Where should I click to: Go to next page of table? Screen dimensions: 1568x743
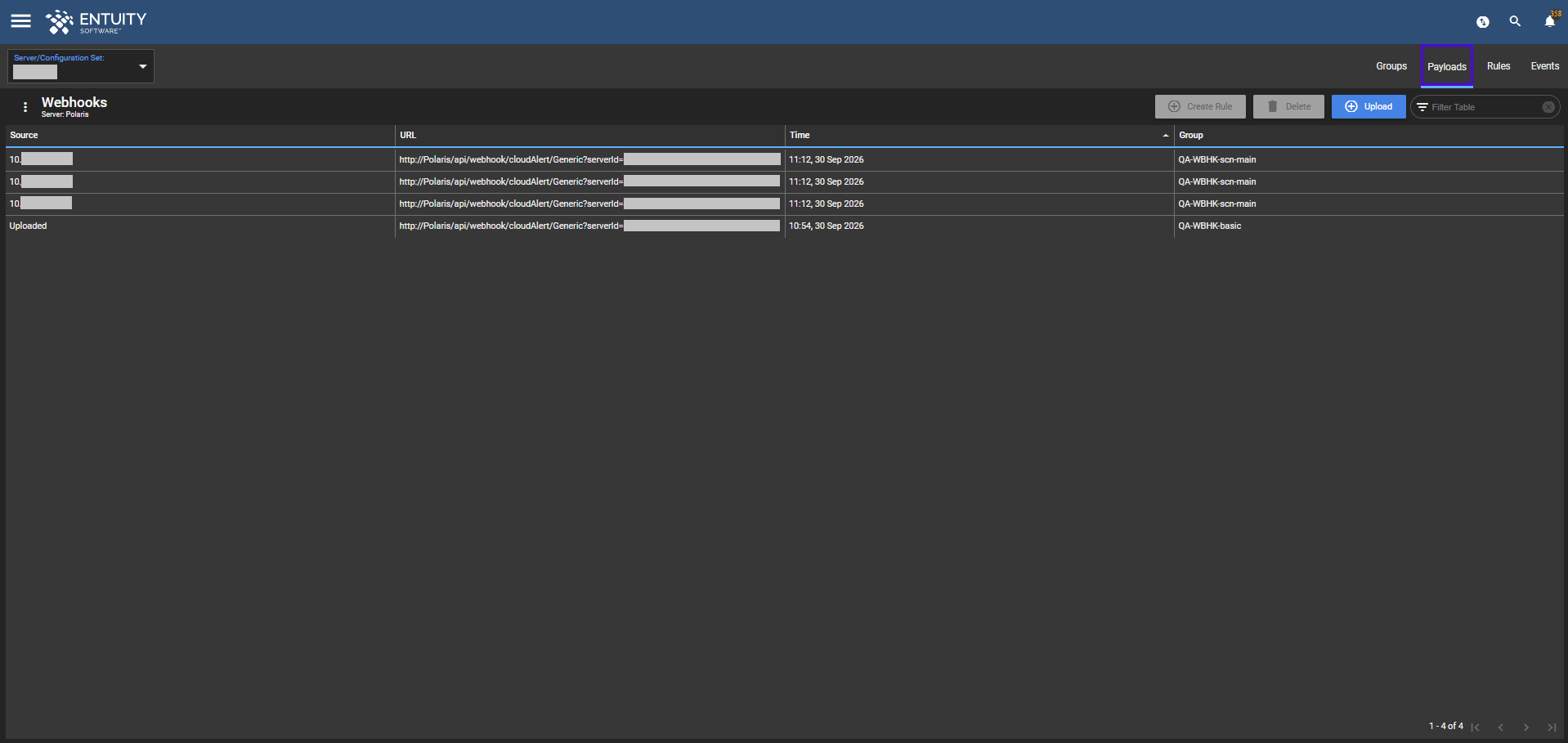pyautogui.click(x=1525, y=727)
